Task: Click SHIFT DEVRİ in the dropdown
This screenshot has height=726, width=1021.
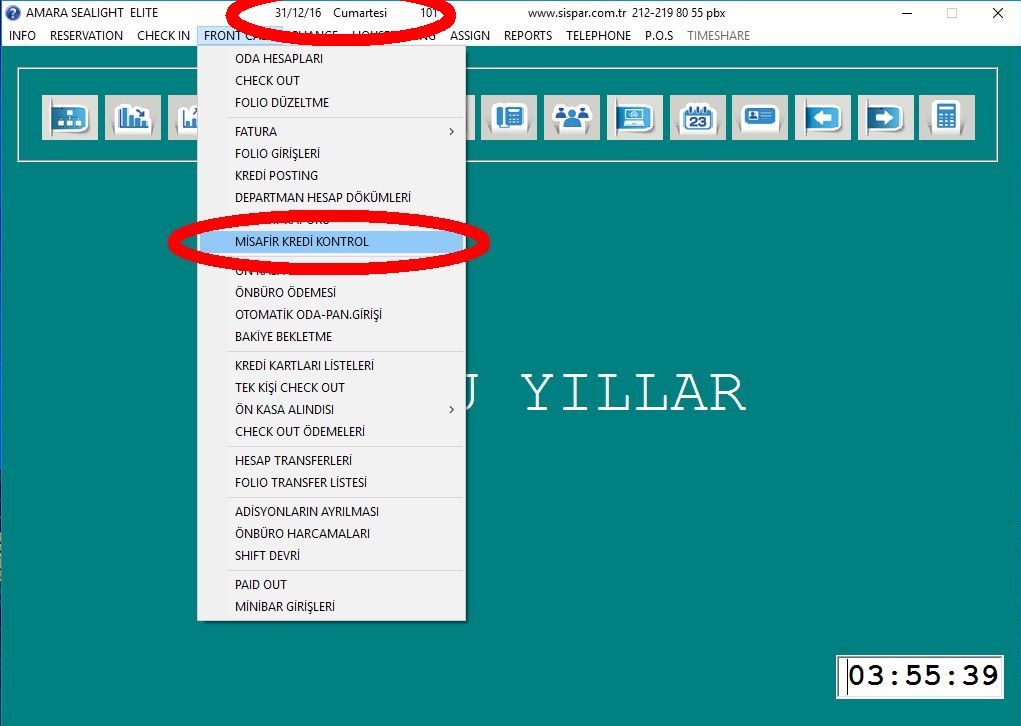Action: [267, 555]
